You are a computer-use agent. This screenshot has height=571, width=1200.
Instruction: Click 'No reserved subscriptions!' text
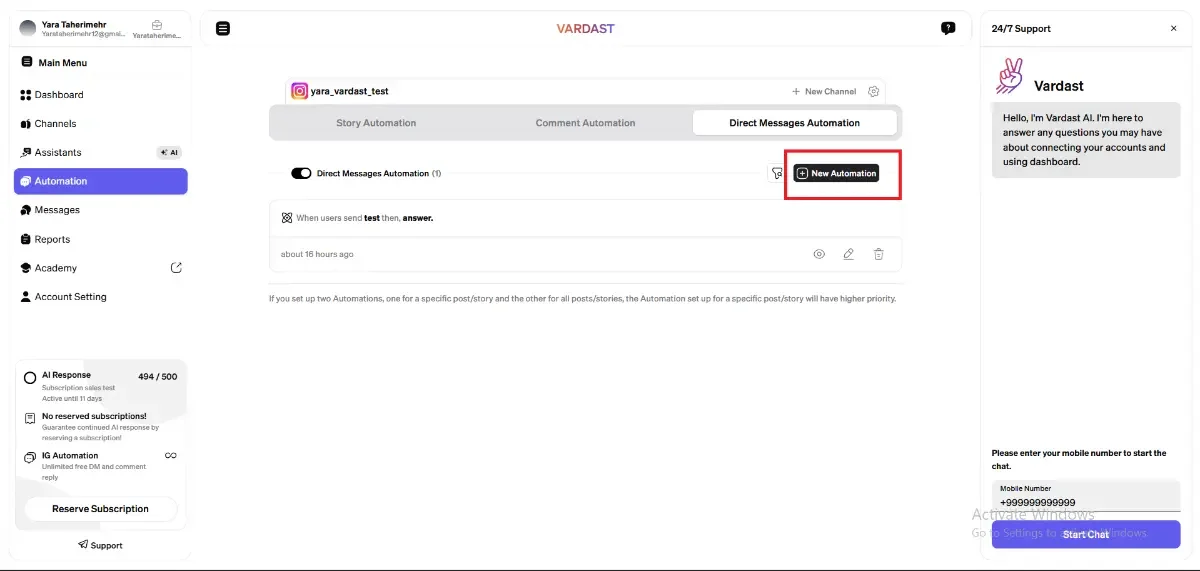point(94,416)
